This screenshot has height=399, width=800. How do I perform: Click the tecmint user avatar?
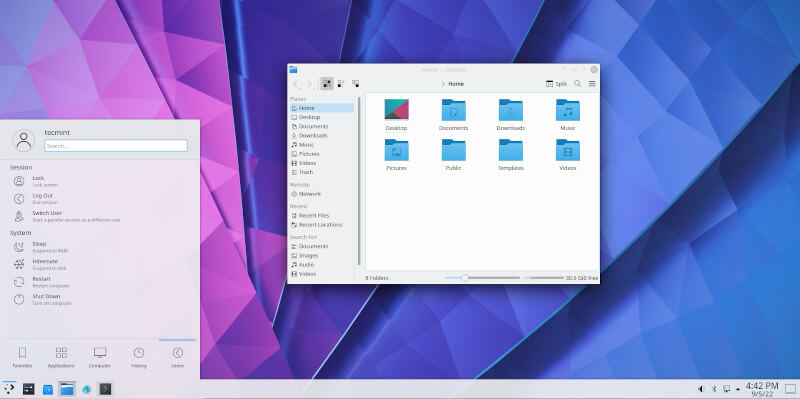[x=23, y=140]
